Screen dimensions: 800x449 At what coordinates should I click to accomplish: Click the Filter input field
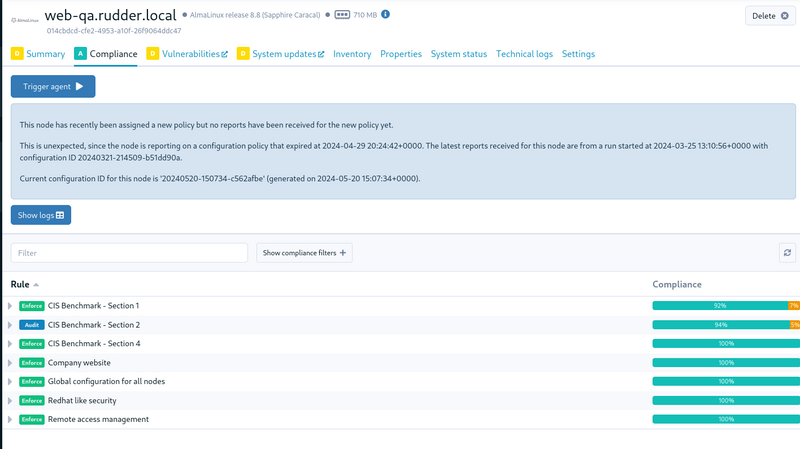tap(129, 253)
